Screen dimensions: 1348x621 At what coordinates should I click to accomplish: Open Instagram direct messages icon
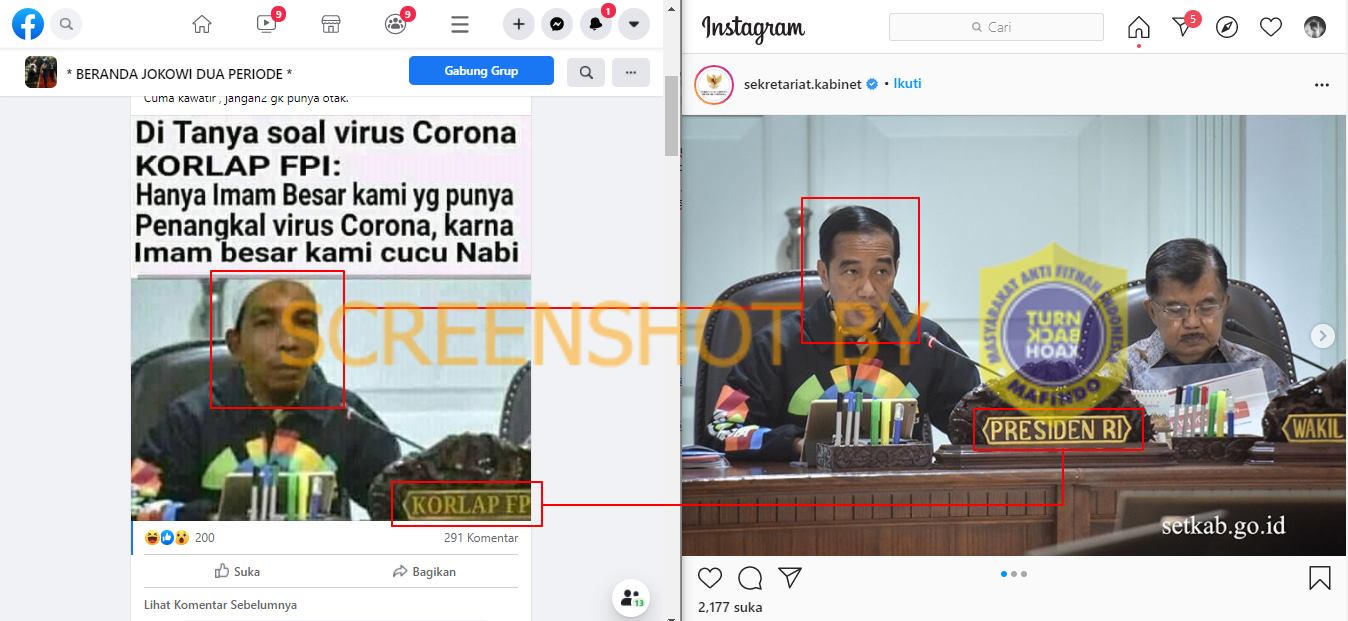tap(1183, 27)
